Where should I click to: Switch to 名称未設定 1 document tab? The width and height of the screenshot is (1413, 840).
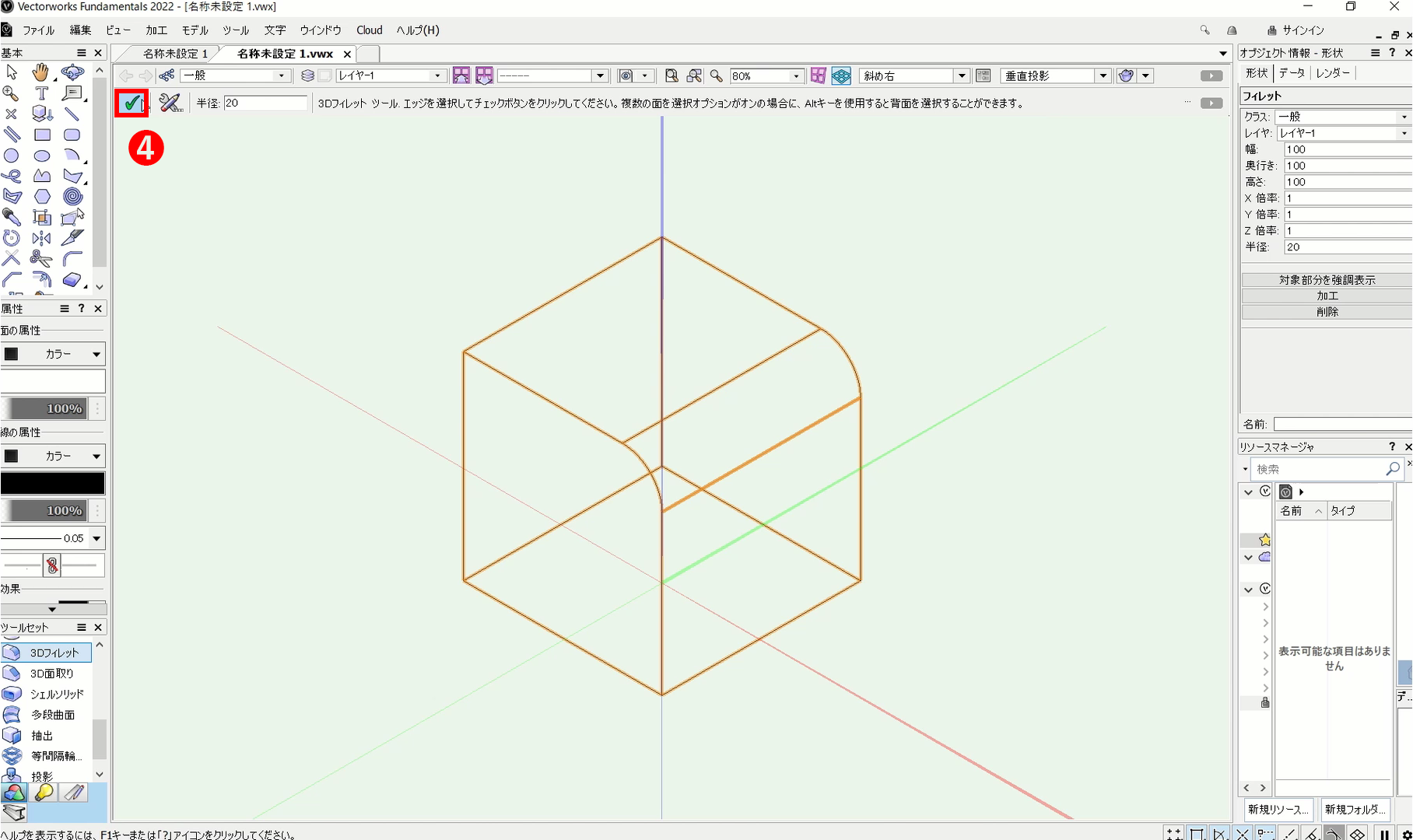[175, 54]
